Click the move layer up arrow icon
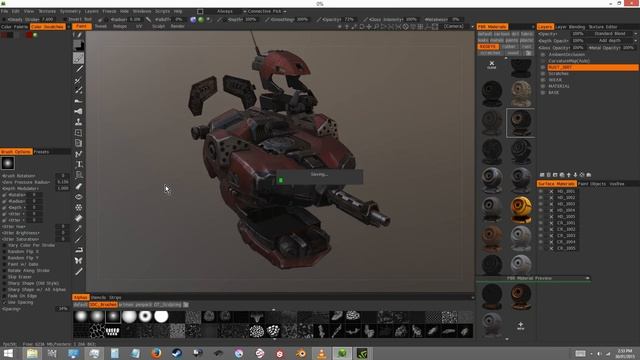The width and height of the screenshot is (640, 360). [569, 175]
